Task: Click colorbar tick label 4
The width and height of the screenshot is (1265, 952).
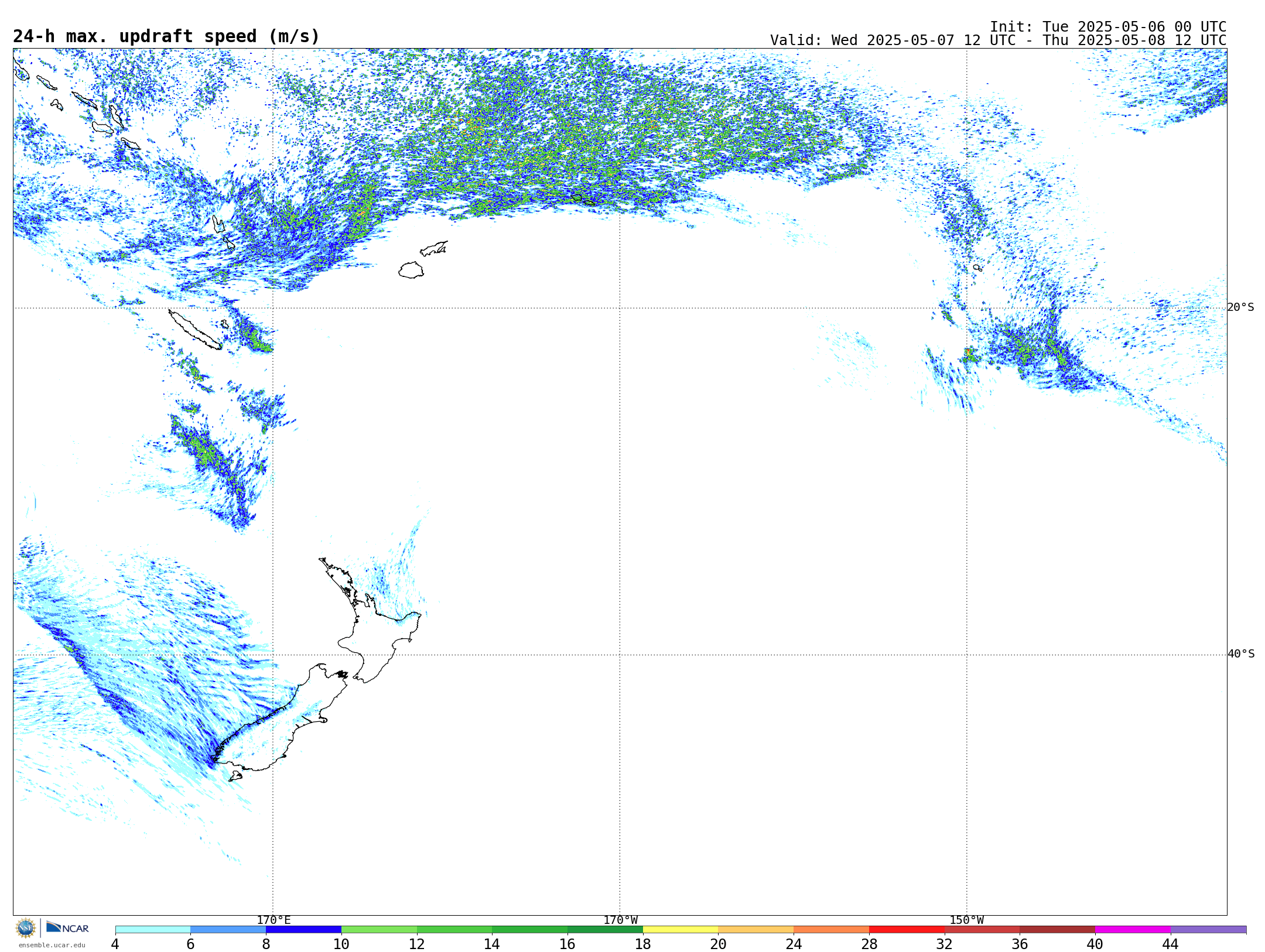Action: 115,944
